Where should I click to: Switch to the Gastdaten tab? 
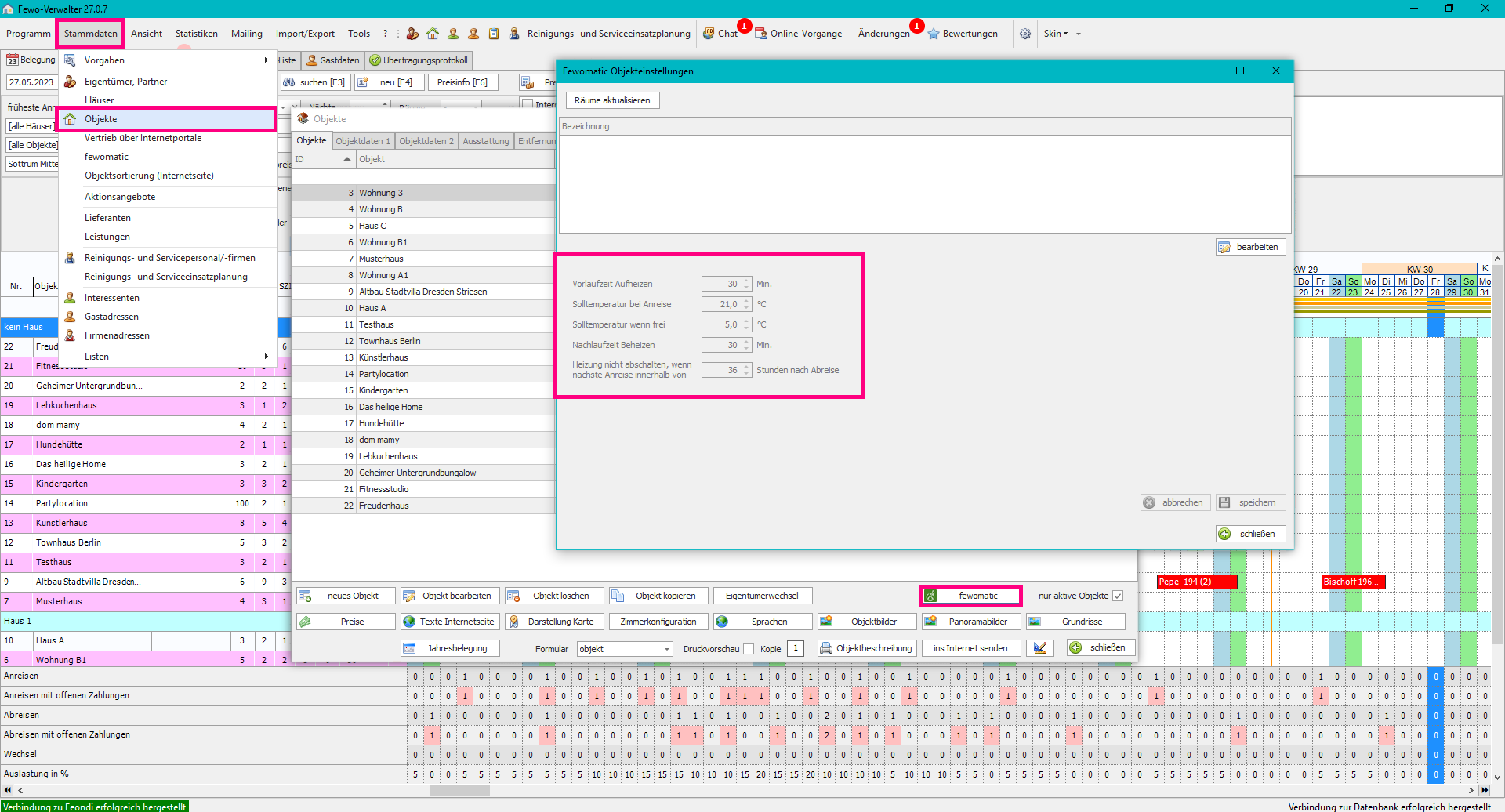click(x=333, y=60)
